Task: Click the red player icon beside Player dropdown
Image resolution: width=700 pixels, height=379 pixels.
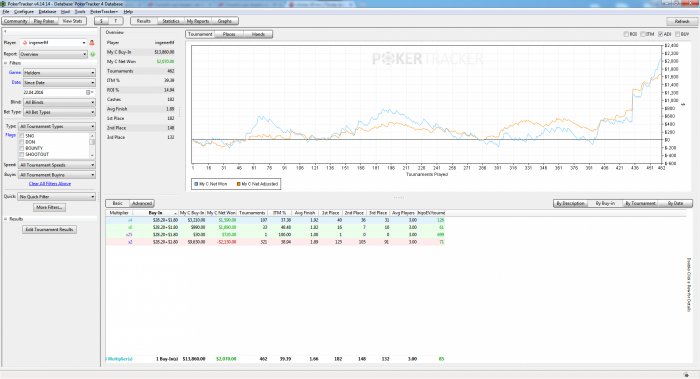Action: (92, 42)
